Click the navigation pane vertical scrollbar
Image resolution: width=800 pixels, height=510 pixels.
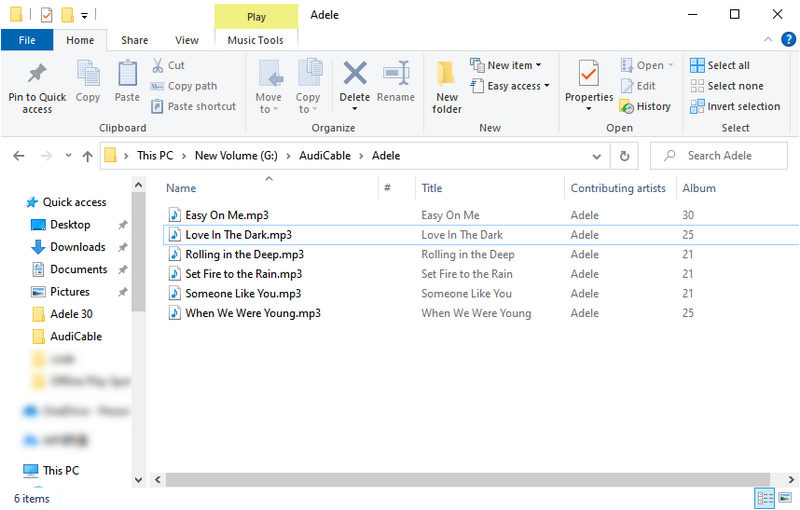click(138, 252)
